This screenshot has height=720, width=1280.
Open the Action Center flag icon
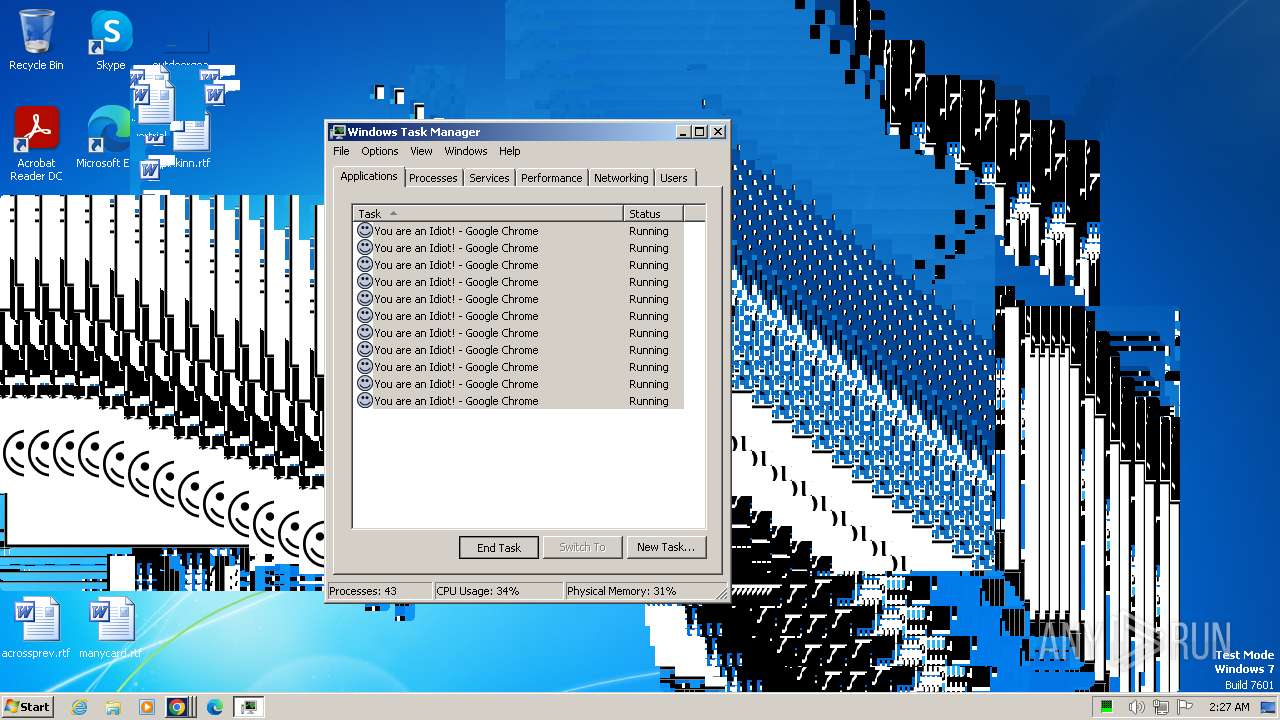click(x=1184, y=707)
